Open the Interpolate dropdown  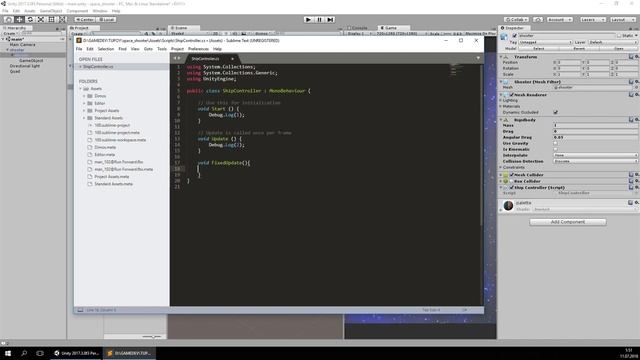click(x=596, y=155)
